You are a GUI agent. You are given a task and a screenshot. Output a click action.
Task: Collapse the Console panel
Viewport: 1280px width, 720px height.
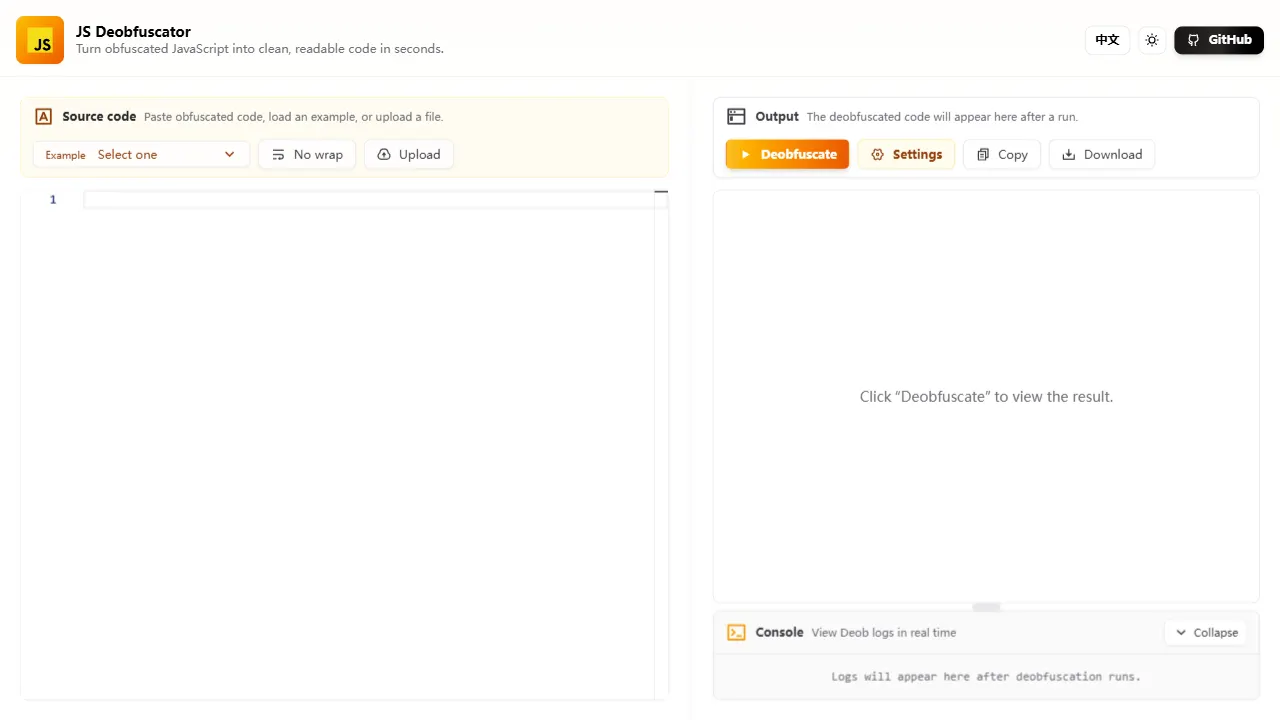pyautogui.click(x=1206, y=632)
